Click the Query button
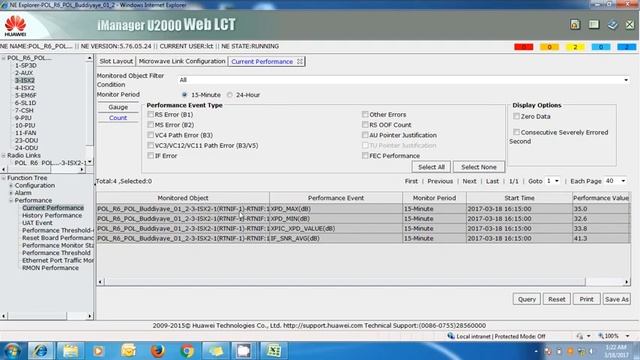Viewport: 640px width, 360px height. (527, 299)
